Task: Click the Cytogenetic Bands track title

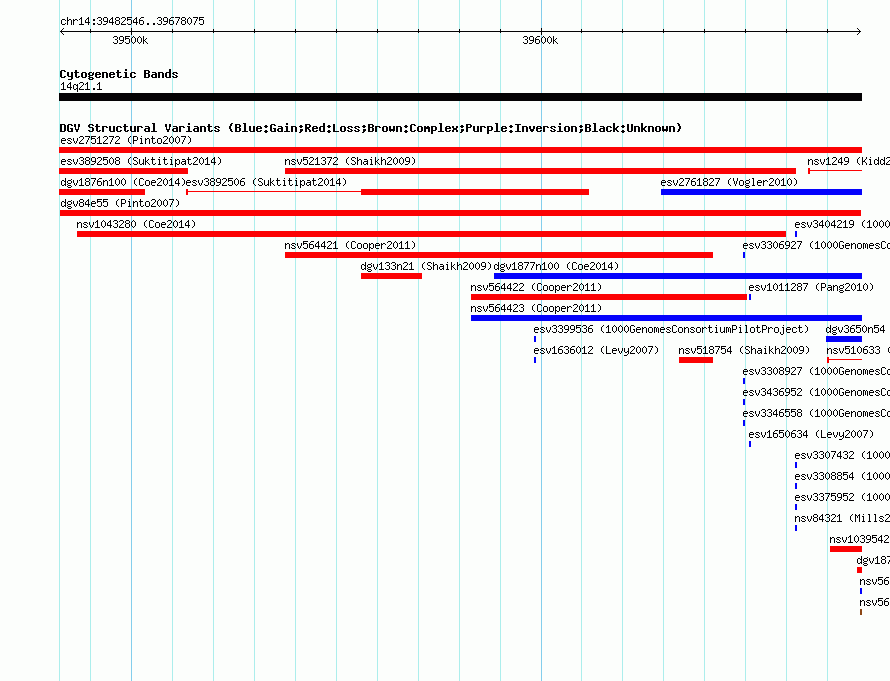Action: point(119,74)
